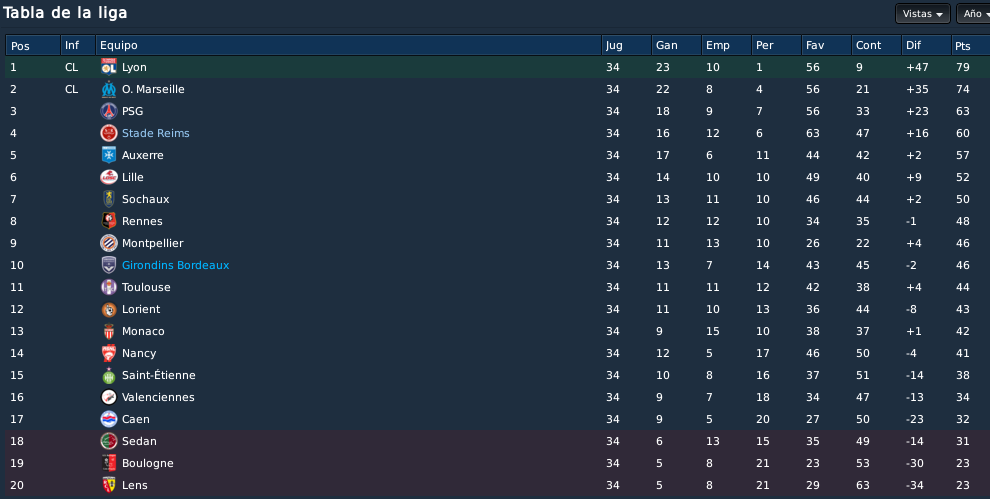Sort table by Dif column header

[926, 45]
